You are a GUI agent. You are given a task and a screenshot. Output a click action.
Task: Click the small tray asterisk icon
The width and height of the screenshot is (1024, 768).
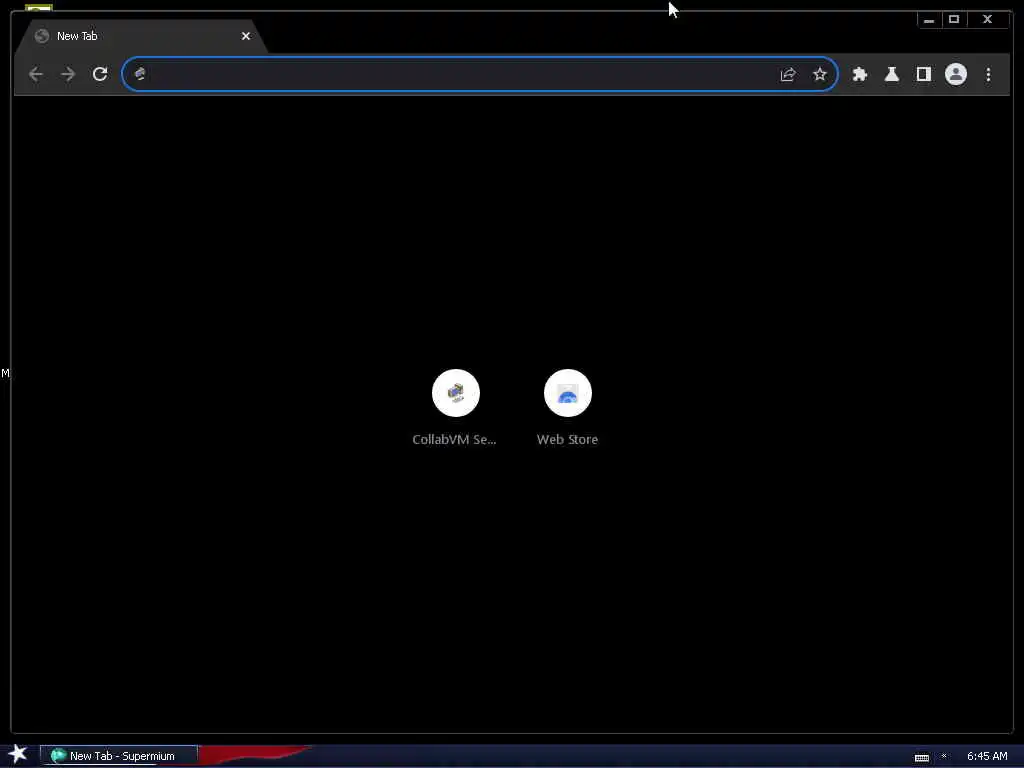(x=944, y=756)
